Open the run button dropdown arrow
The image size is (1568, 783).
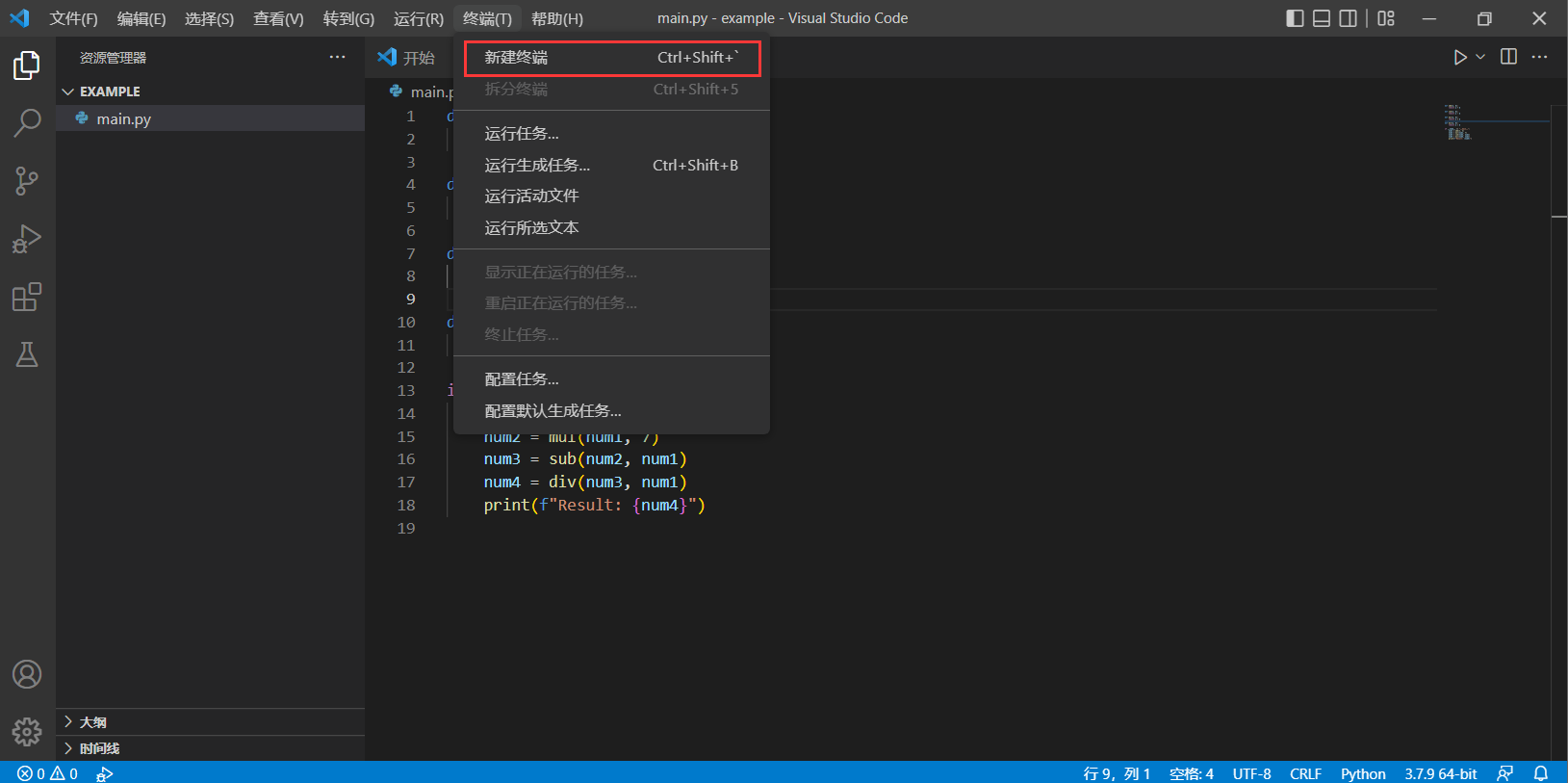(x=1480, y=57)
